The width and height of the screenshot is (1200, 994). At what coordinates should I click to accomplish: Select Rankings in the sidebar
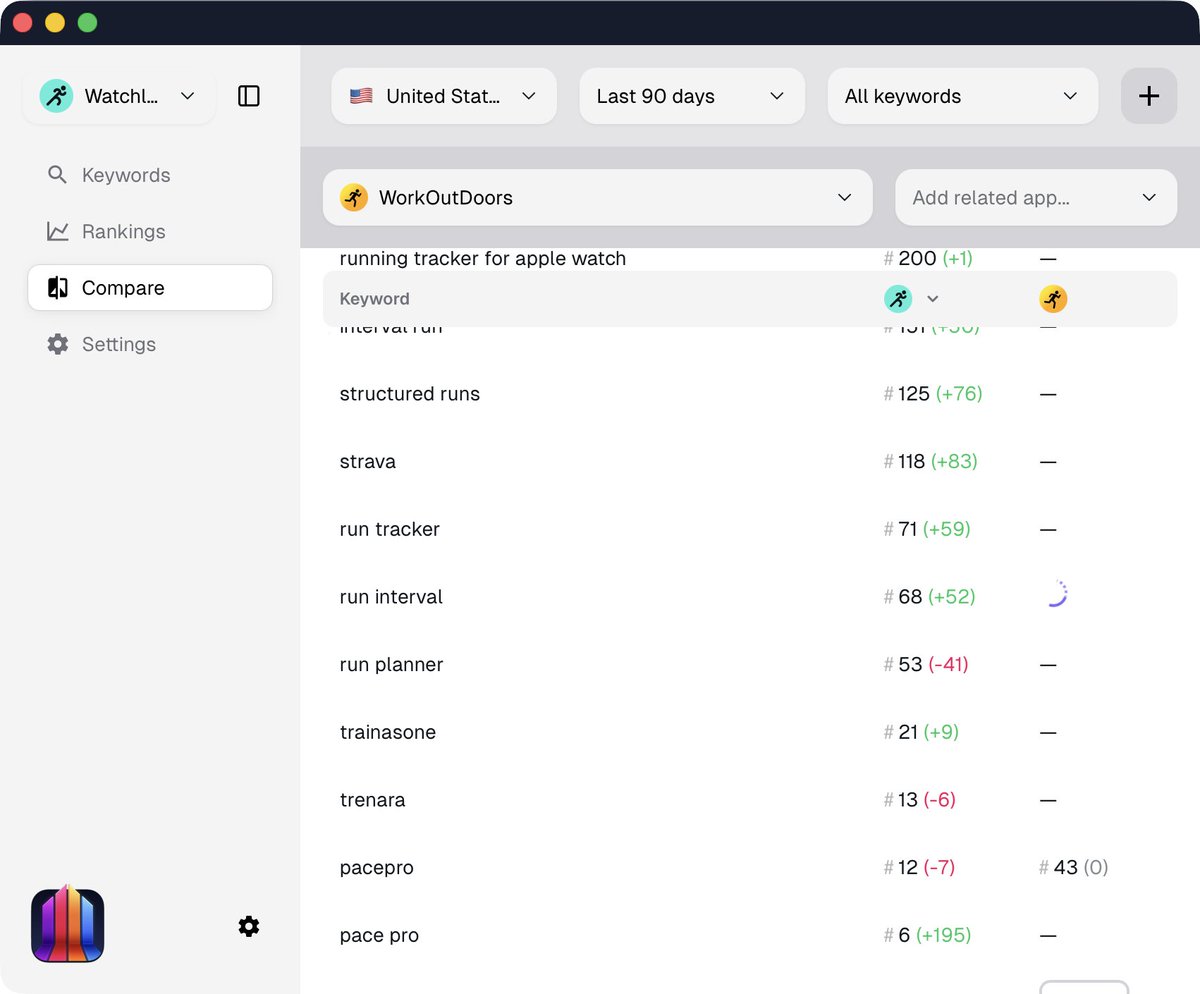(x=123, y=231)
